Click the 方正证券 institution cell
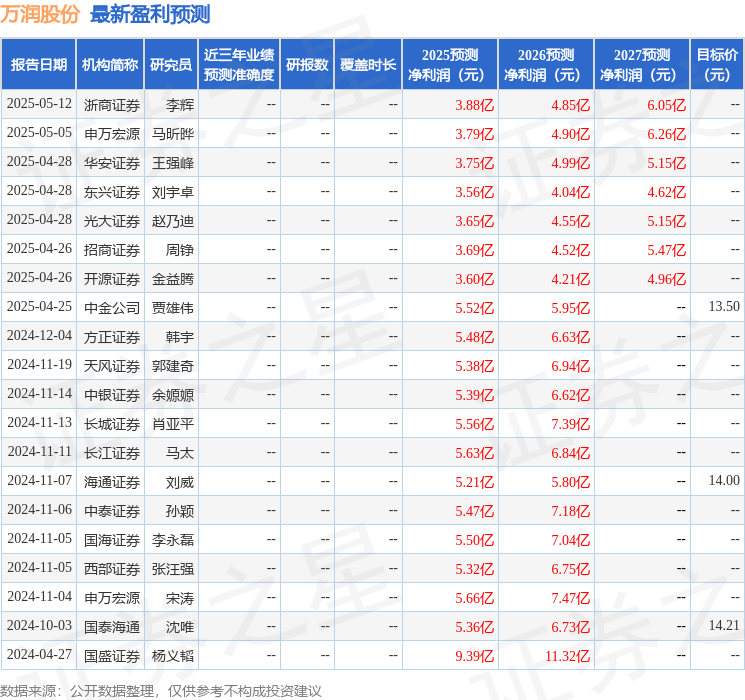Screen dimensions: 745x700 [x=112, y=336]
